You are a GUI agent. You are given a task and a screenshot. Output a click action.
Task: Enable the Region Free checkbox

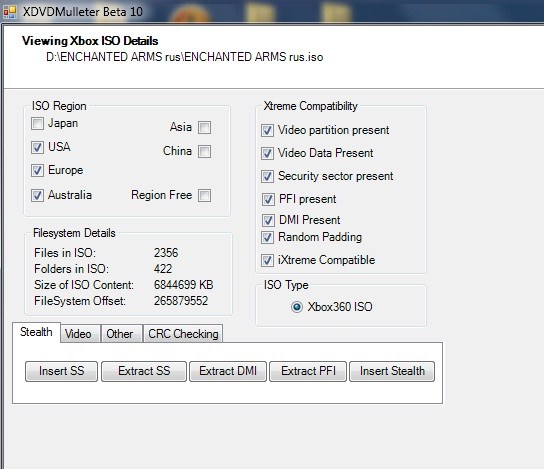(204, 195)
